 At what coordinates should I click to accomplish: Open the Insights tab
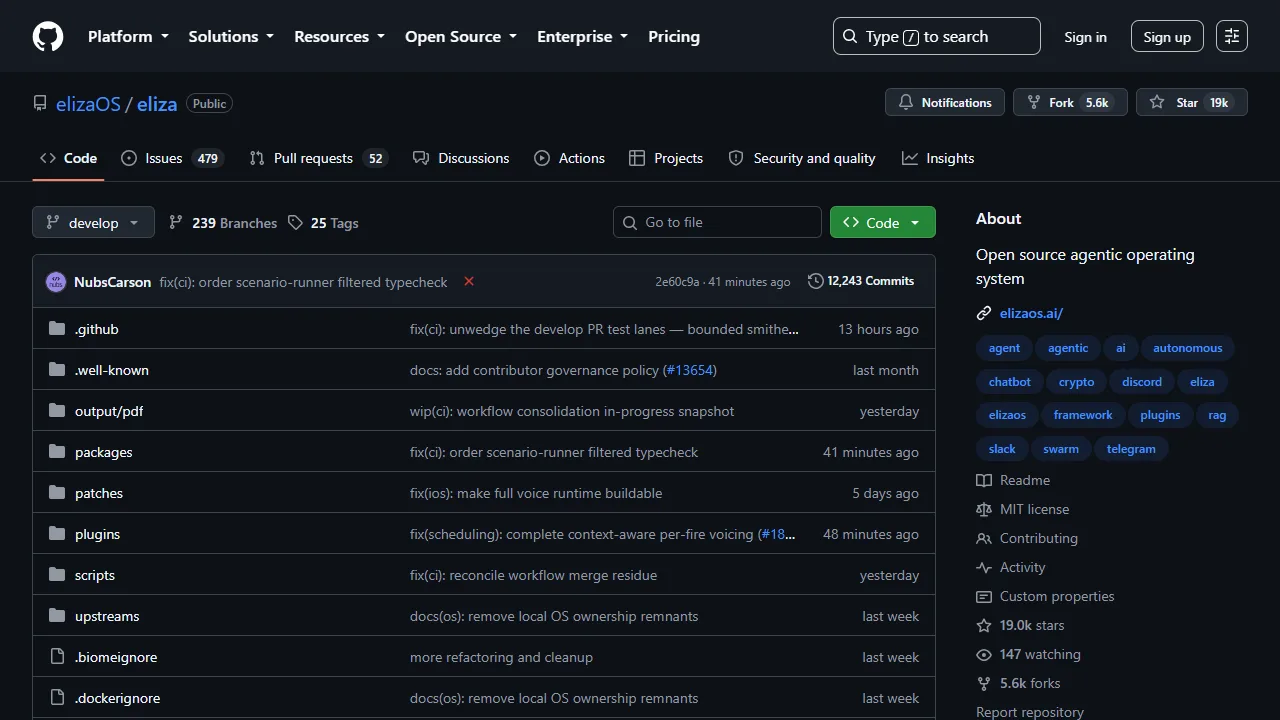(x=938, y=158)
